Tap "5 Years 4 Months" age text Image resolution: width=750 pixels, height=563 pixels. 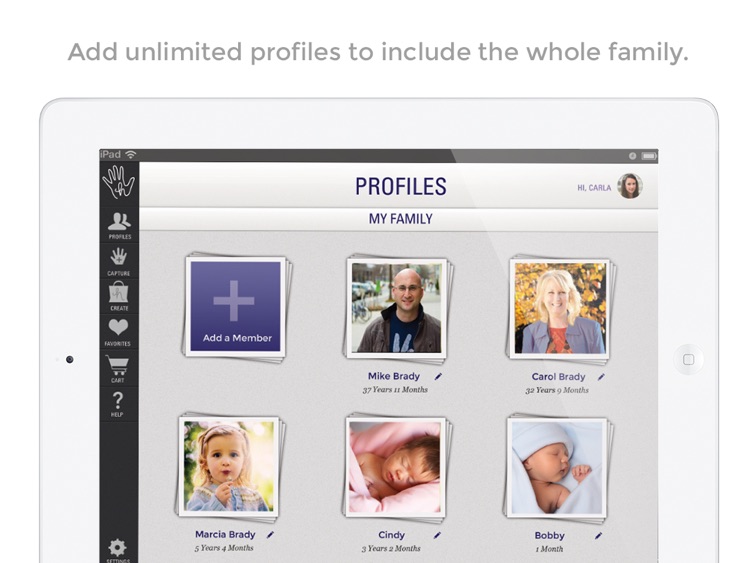(x=224, y=548)
